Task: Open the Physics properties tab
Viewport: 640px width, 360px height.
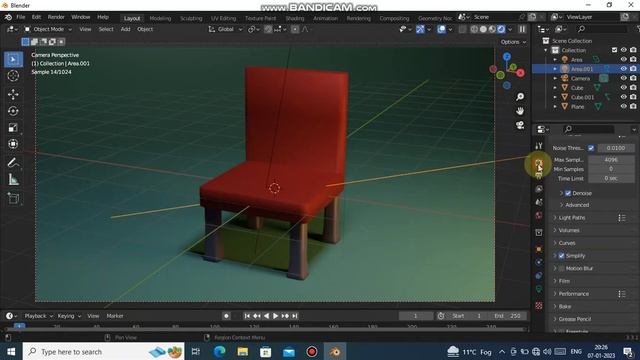Action: click(x=539, y=262)
